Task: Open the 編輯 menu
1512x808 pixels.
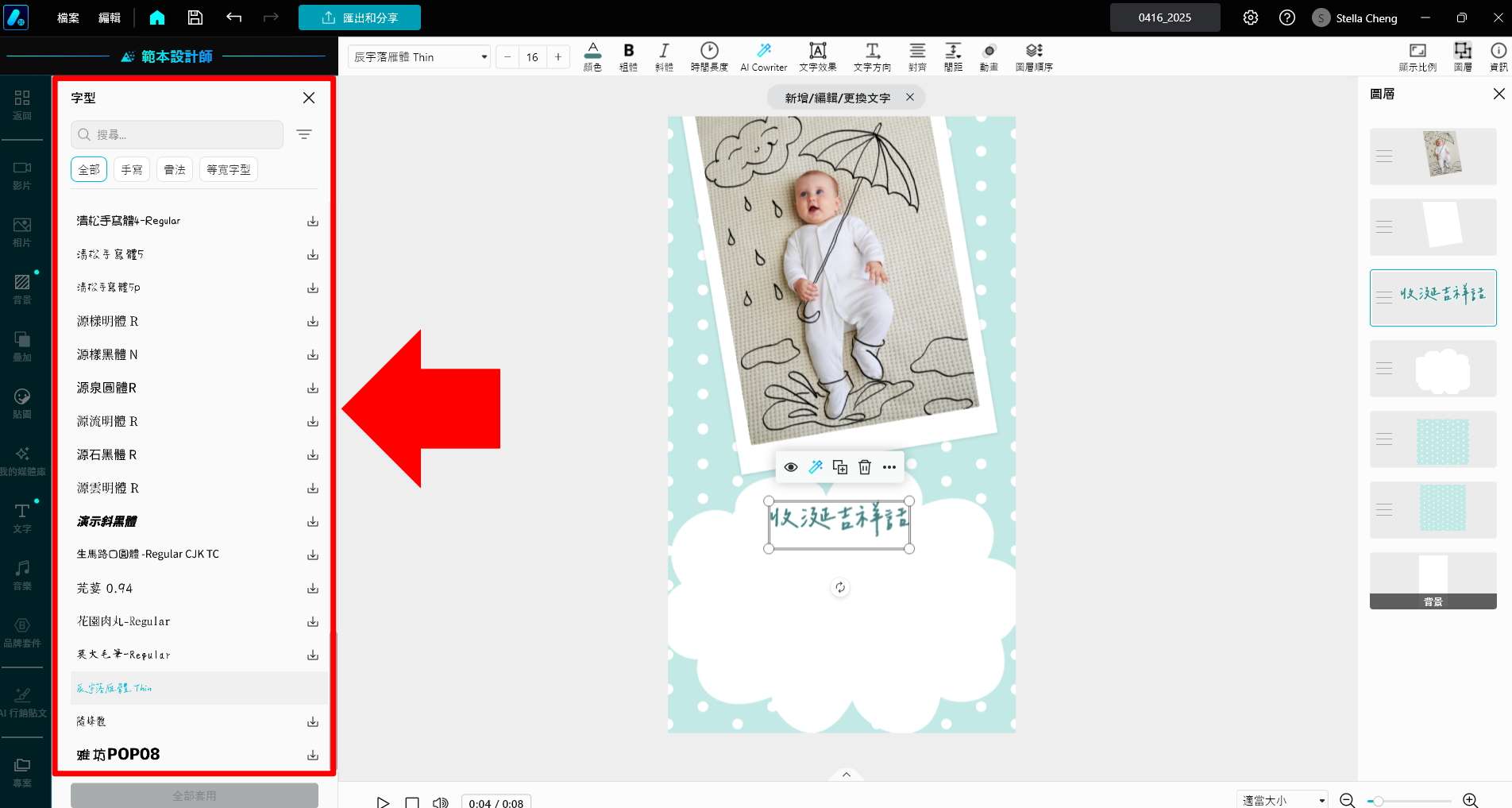Action: 110,17
